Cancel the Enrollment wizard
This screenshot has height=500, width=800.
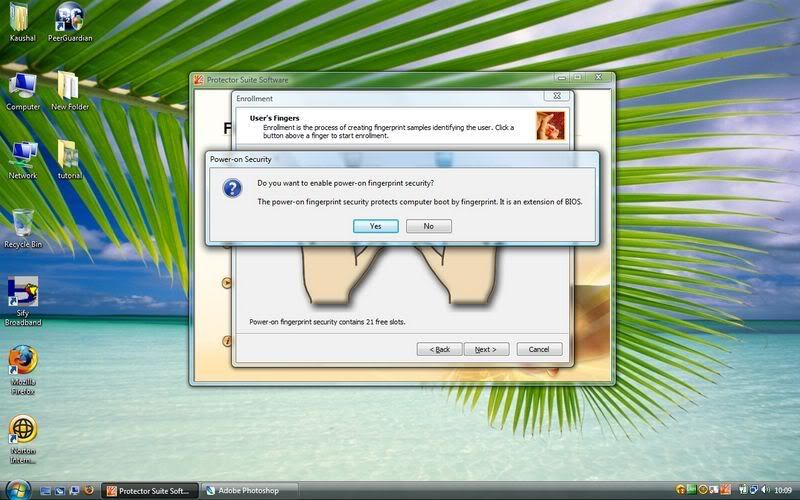pyautogui.click(x=539, y=349)
